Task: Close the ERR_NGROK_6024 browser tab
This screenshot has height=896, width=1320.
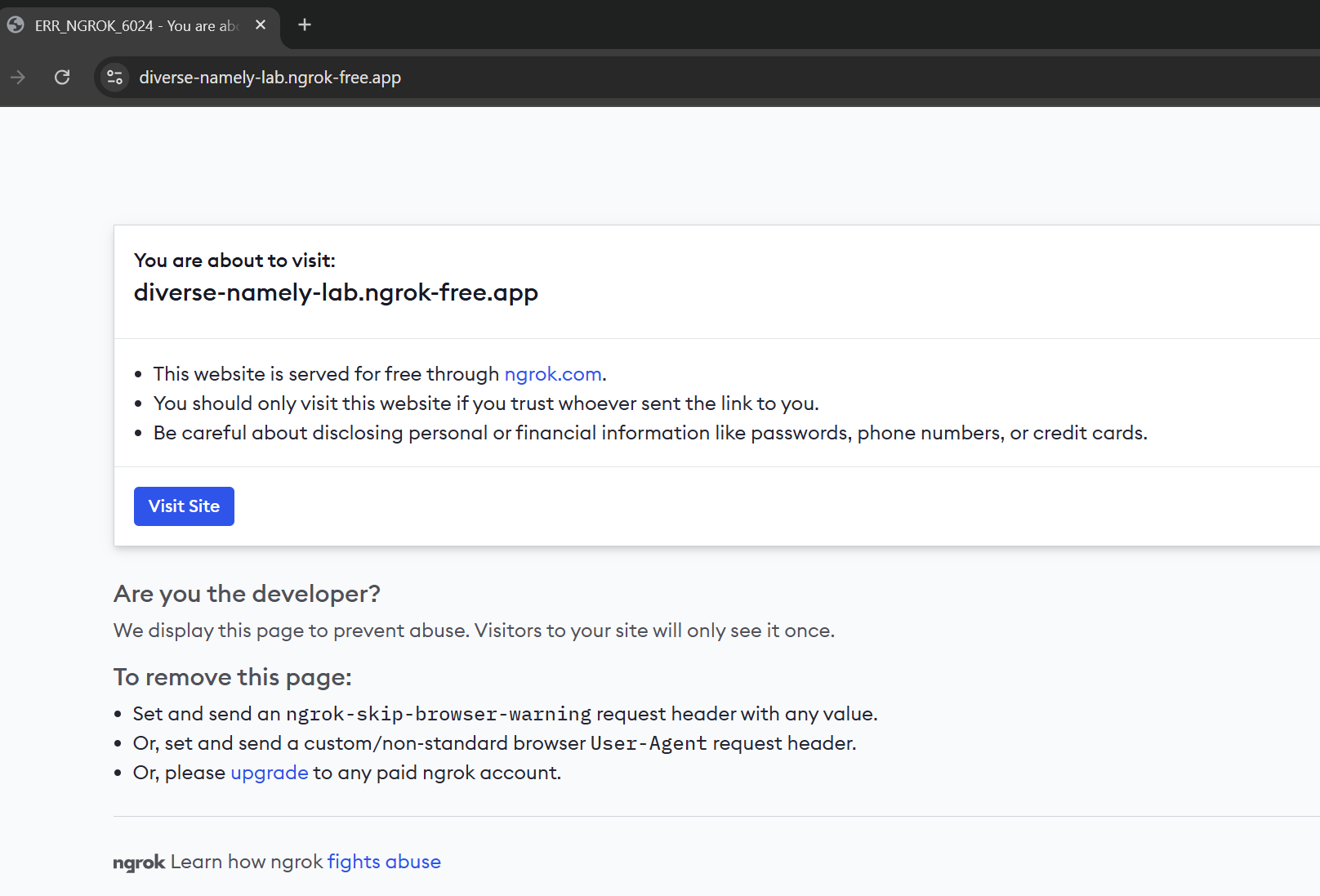Action: [260, 25]
